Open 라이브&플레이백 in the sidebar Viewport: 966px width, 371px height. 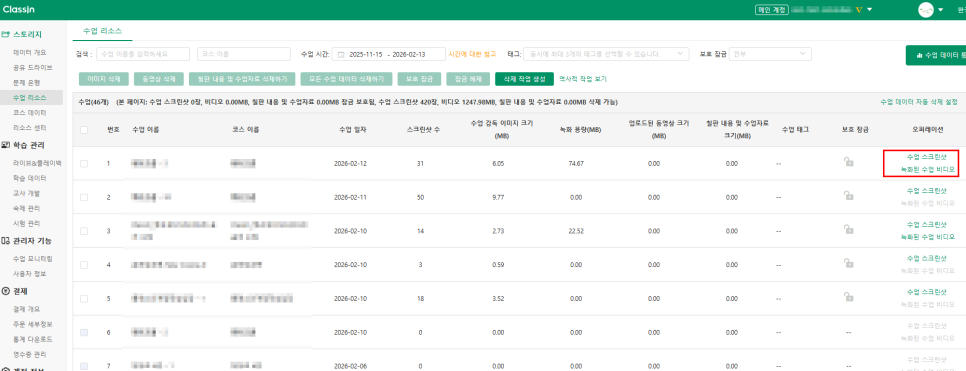pos(37,163)
